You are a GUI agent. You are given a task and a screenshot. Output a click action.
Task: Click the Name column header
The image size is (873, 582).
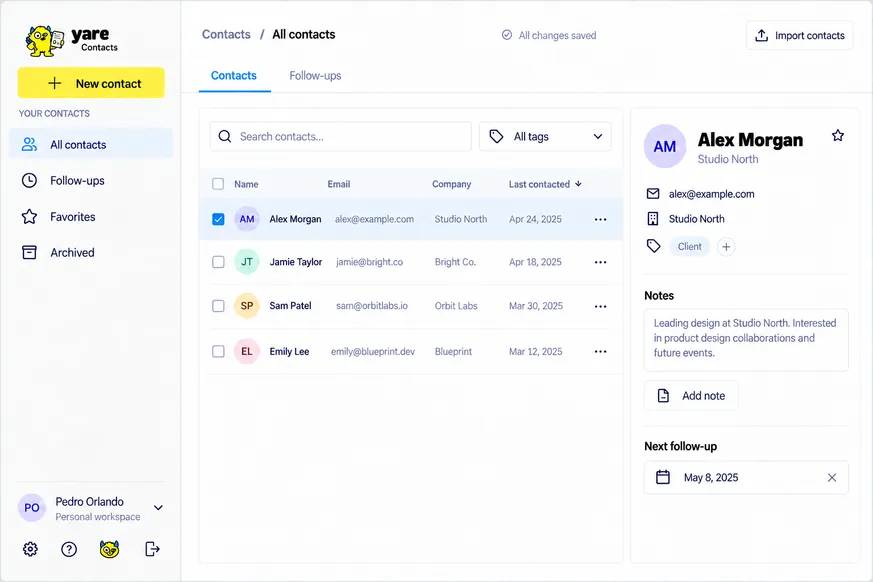point(246,184)
